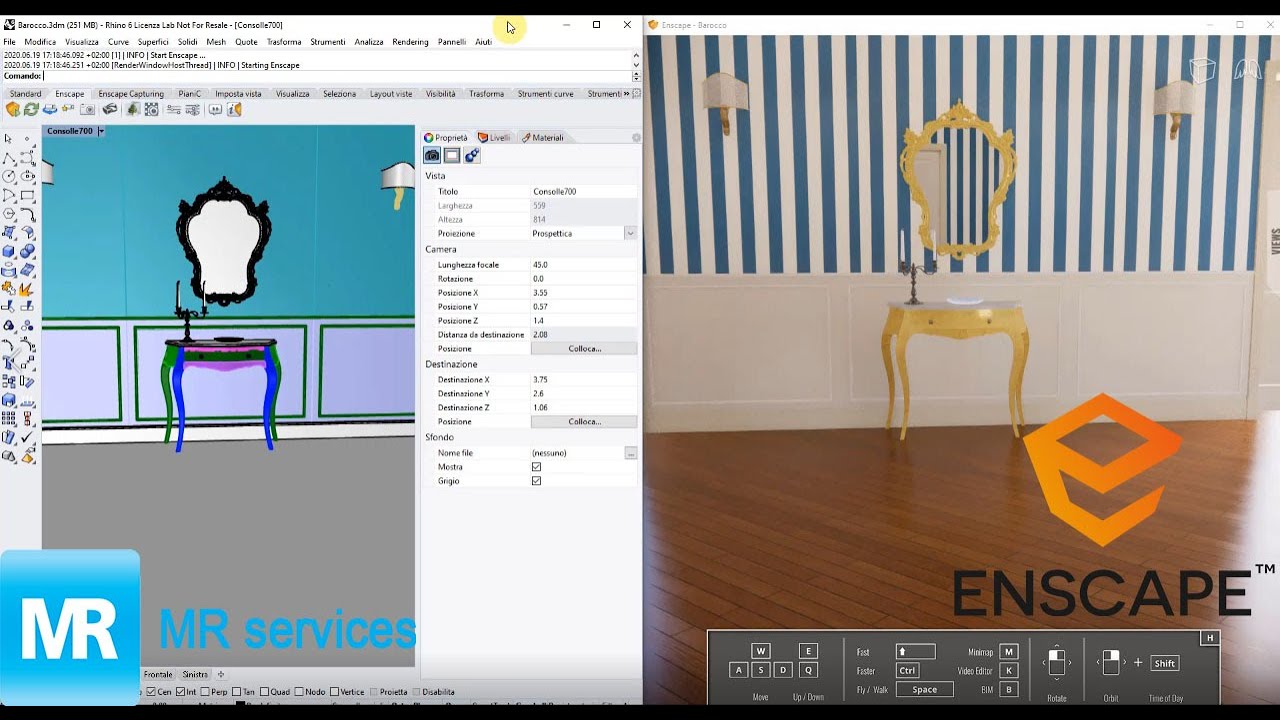
Task: Click the Lunghezza focale value field
Action: coord(584,265)
